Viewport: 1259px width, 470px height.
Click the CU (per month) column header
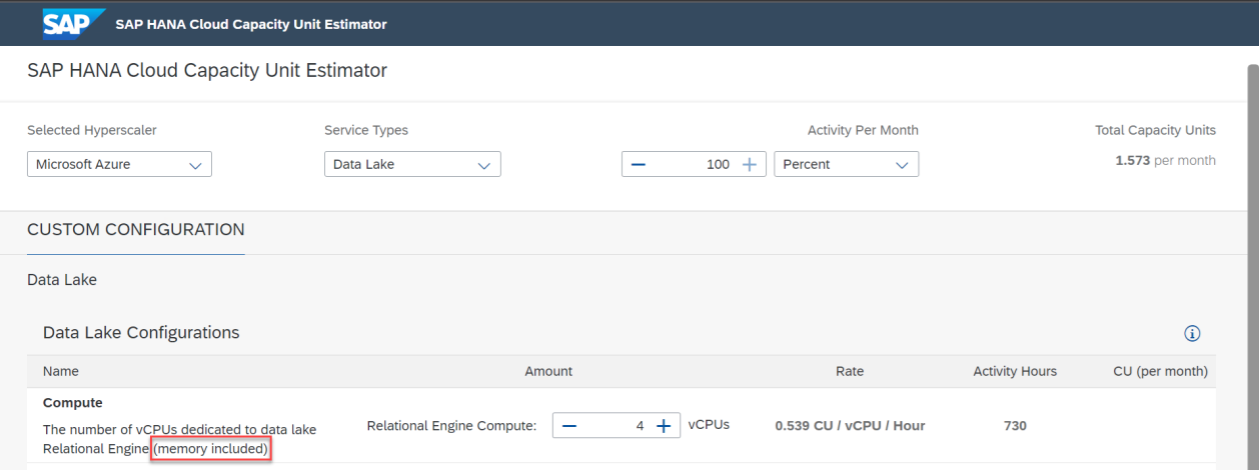tap(1160, 371)
